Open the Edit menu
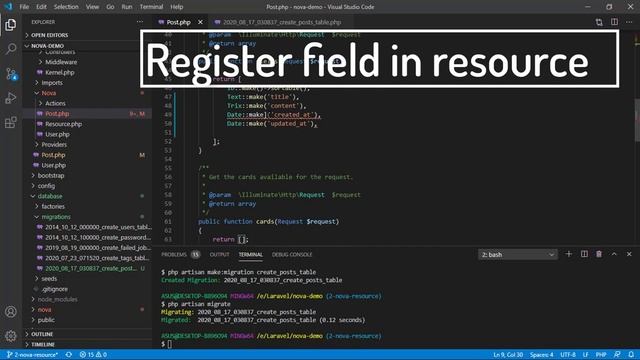The width and height of the screenshot is (640, 360). [x=41, y=7]
